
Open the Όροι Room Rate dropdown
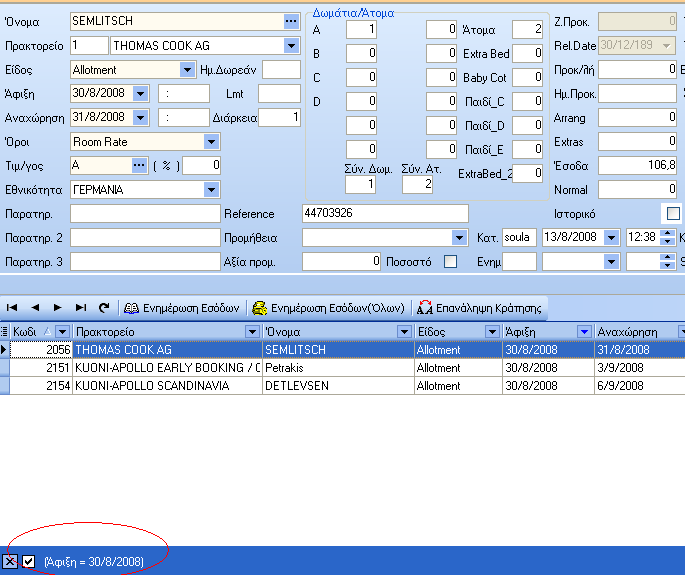pyautogui.click(x=211, y=142)
